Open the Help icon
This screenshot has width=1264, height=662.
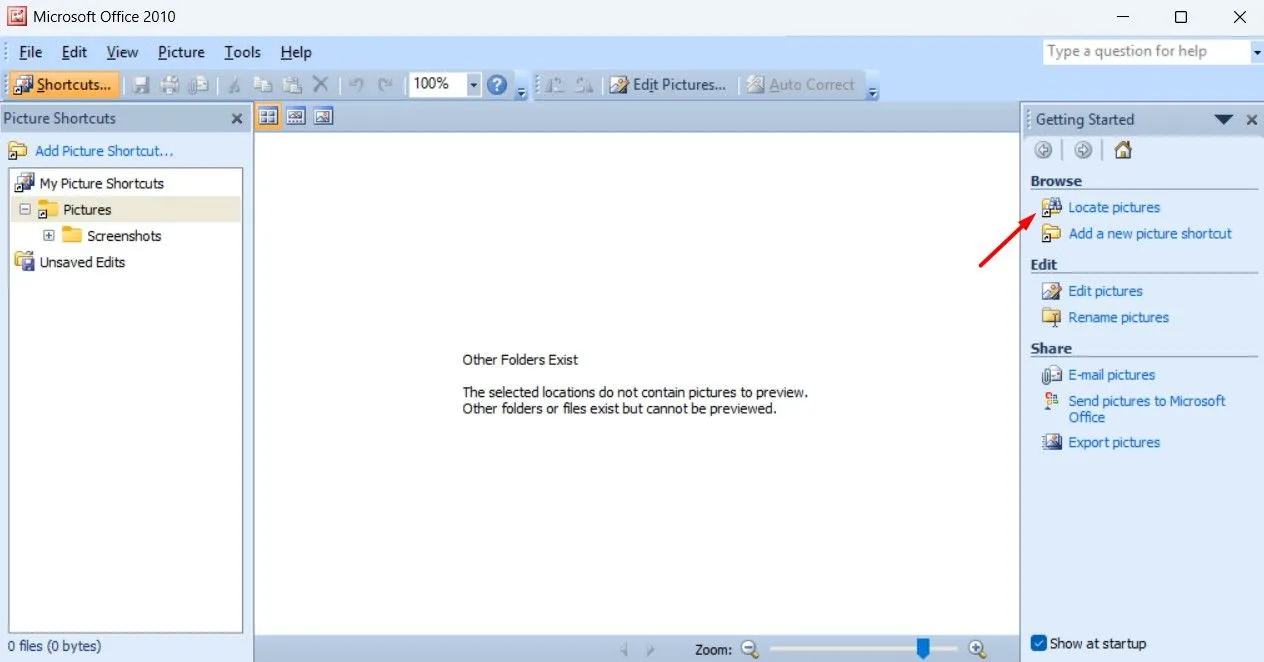click(x=497, y=84)
